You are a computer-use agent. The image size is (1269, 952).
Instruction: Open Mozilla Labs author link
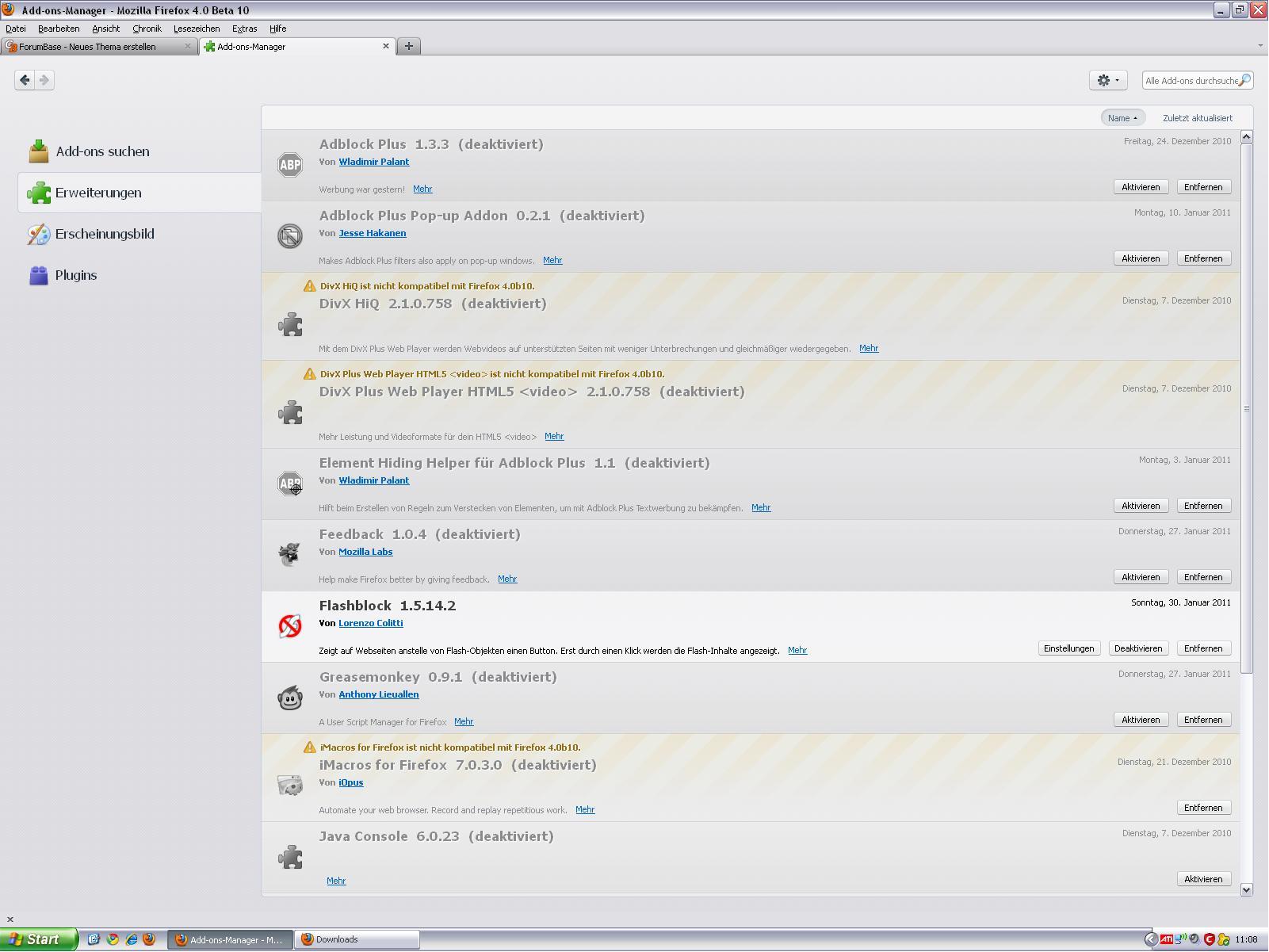(365, 552)
